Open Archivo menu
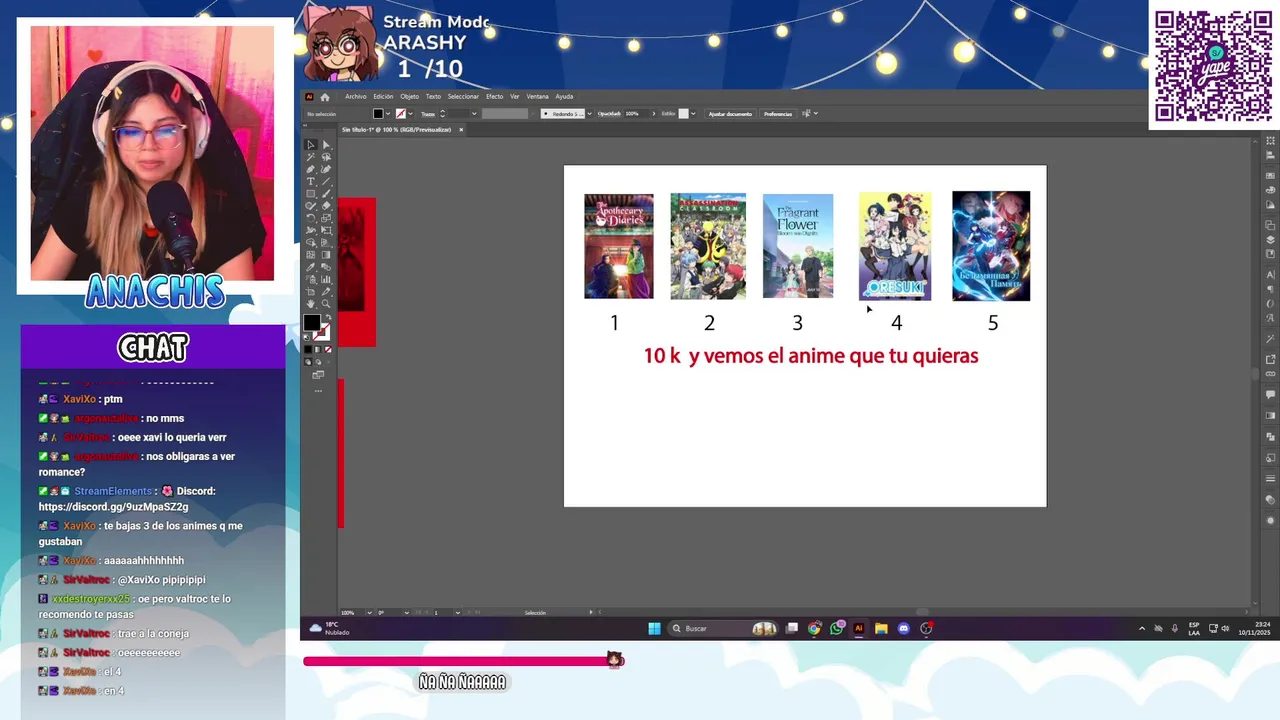The image size is (1280, 720). (x=356, y=96)
